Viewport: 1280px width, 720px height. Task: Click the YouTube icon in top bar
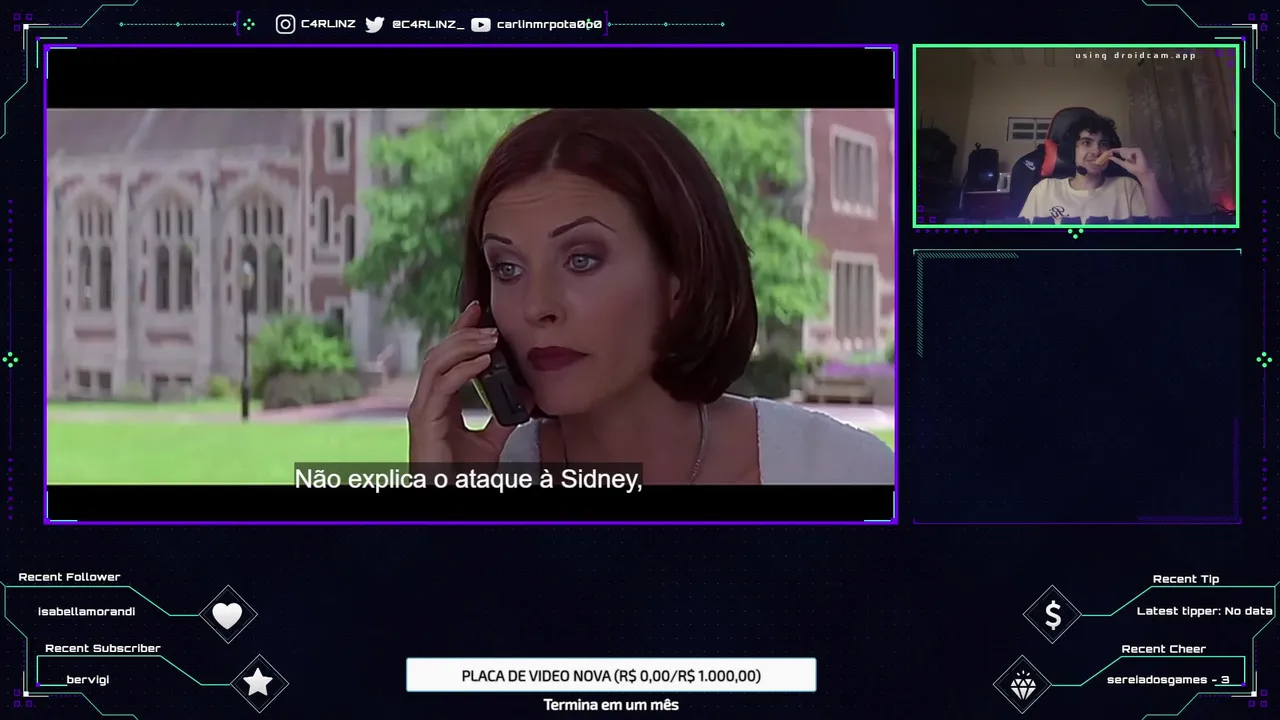[480, 24]
